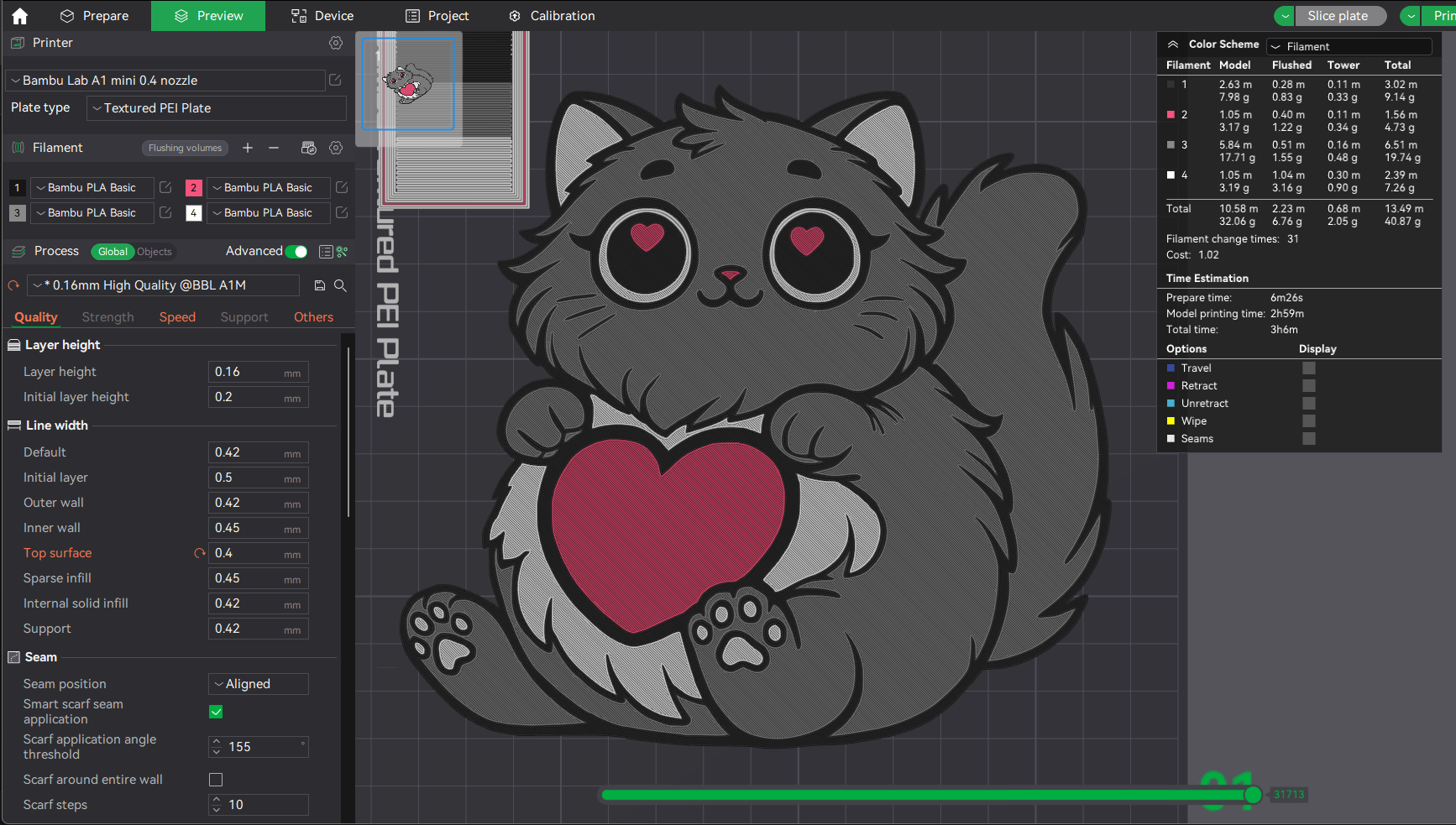Screen dimensions: 1456x825
Task: Open compare presets icon beside Advanced toggle
Action: pyautogui.click(x=343, y=252)
